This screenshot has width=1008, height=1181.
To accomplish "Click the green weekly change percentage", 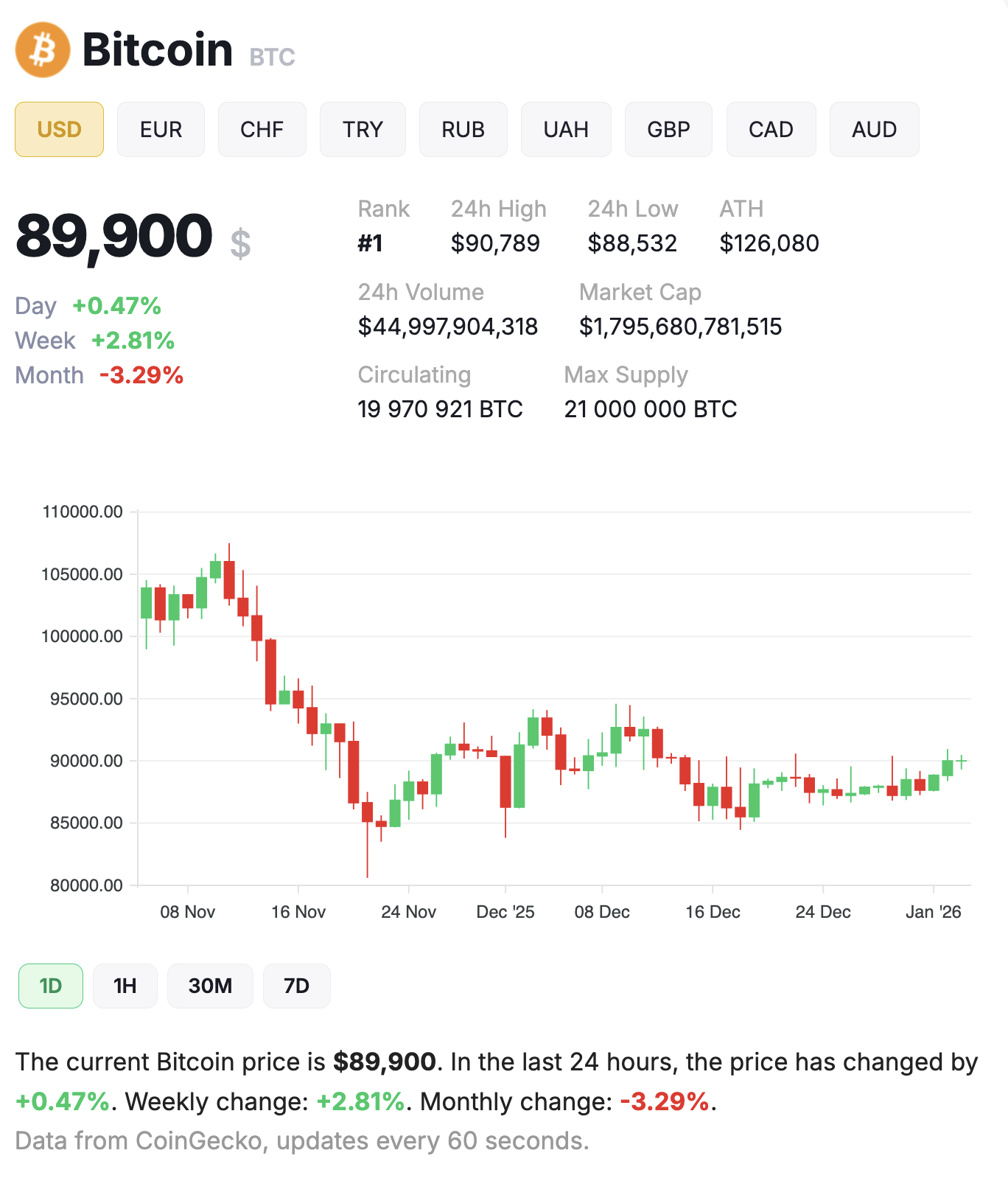I will (x=131, y=340).
